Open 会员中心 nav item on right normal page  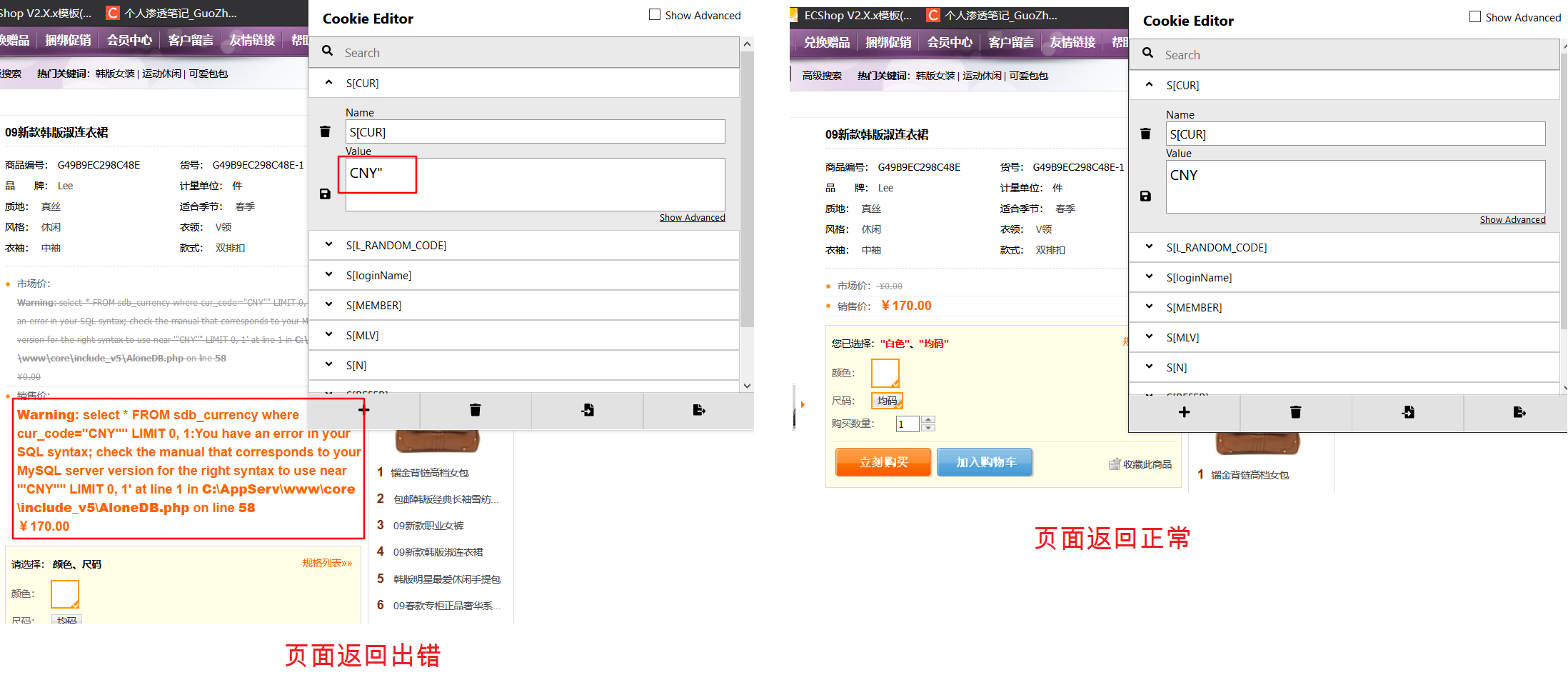950,42
